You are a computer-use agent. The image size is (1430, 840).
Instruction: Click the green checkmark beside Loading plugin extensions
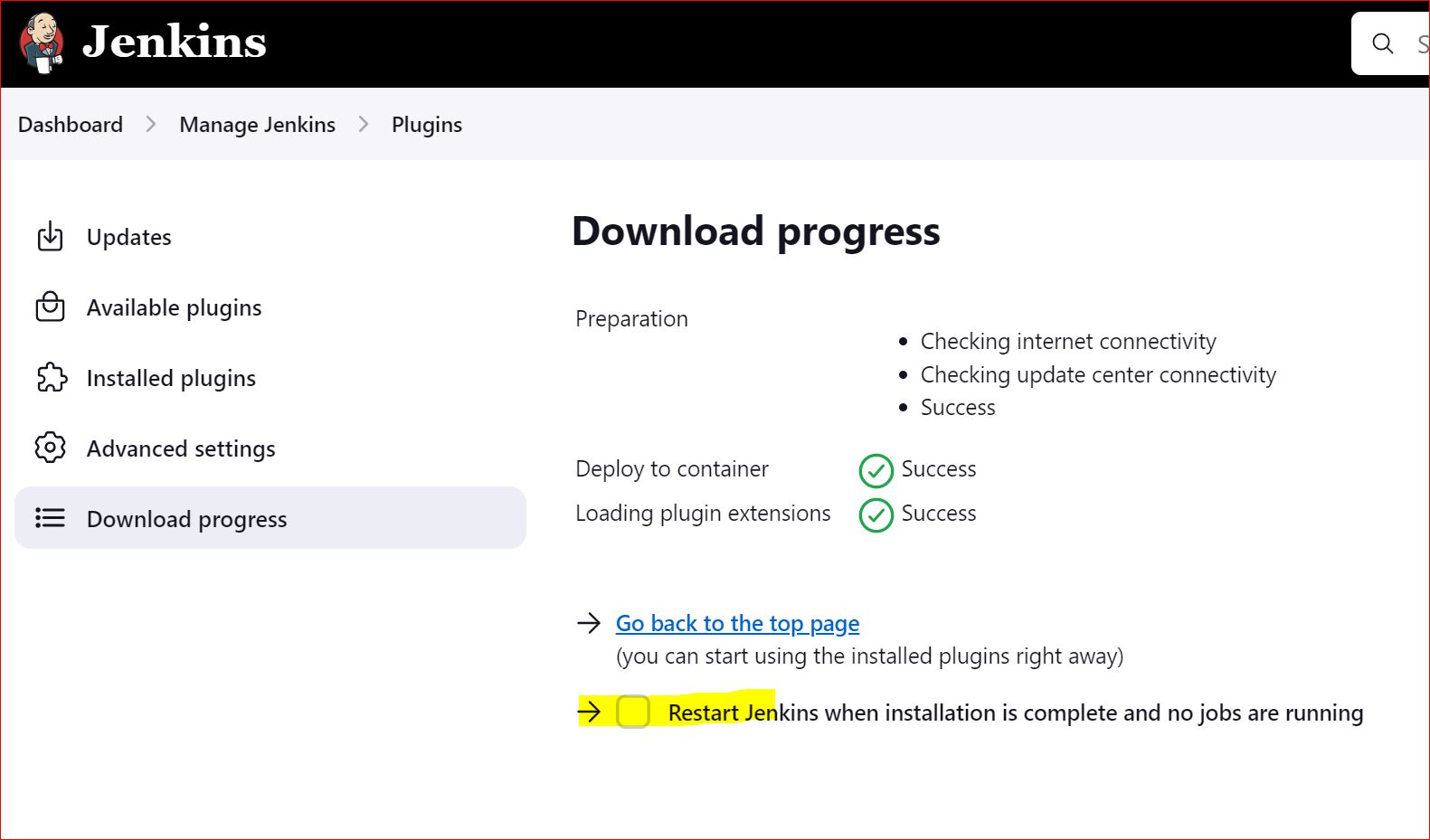click(x=876, y=515)
